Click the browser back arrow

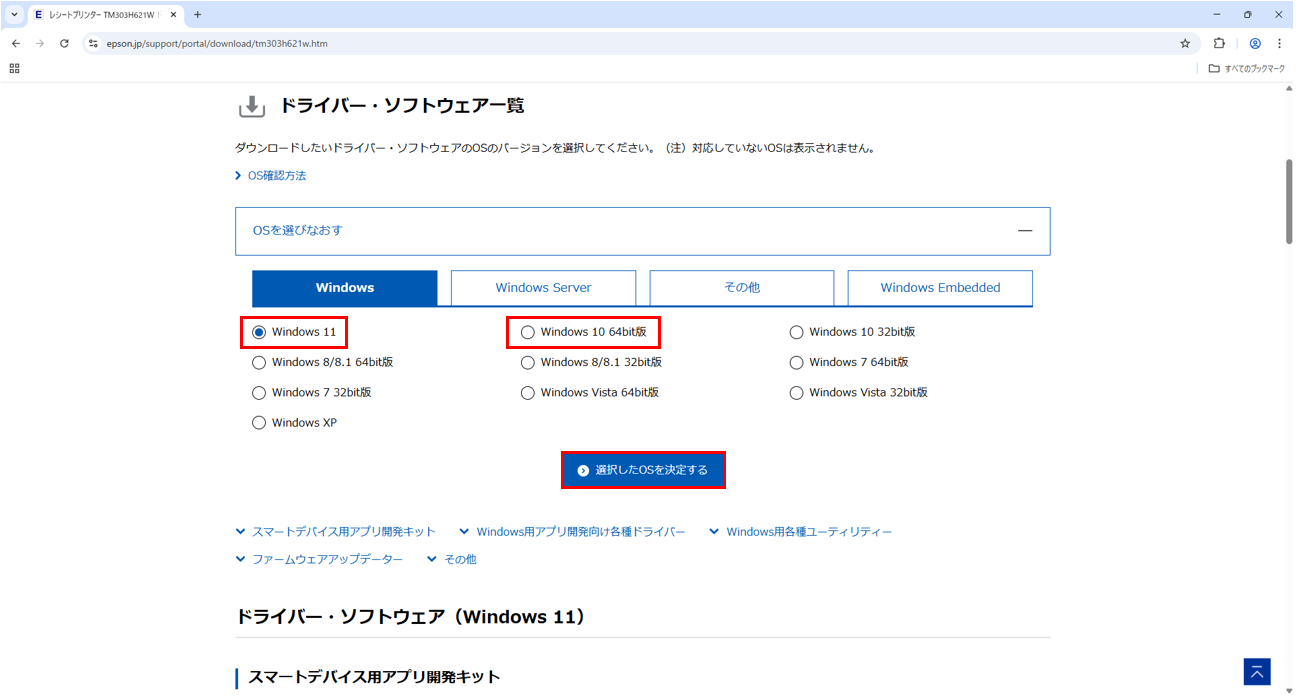[16, 43]
